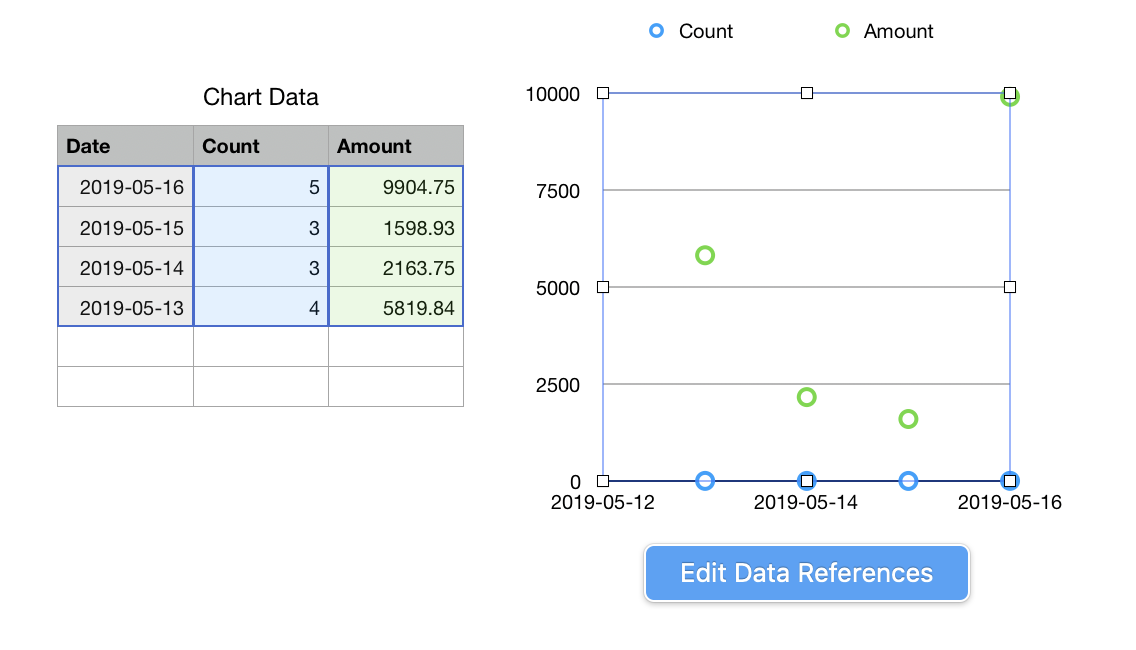The height and width of the screenshot is (650, 1136).
Task: Click the right-middle chart resize handle
Action: click(1010, 287)
